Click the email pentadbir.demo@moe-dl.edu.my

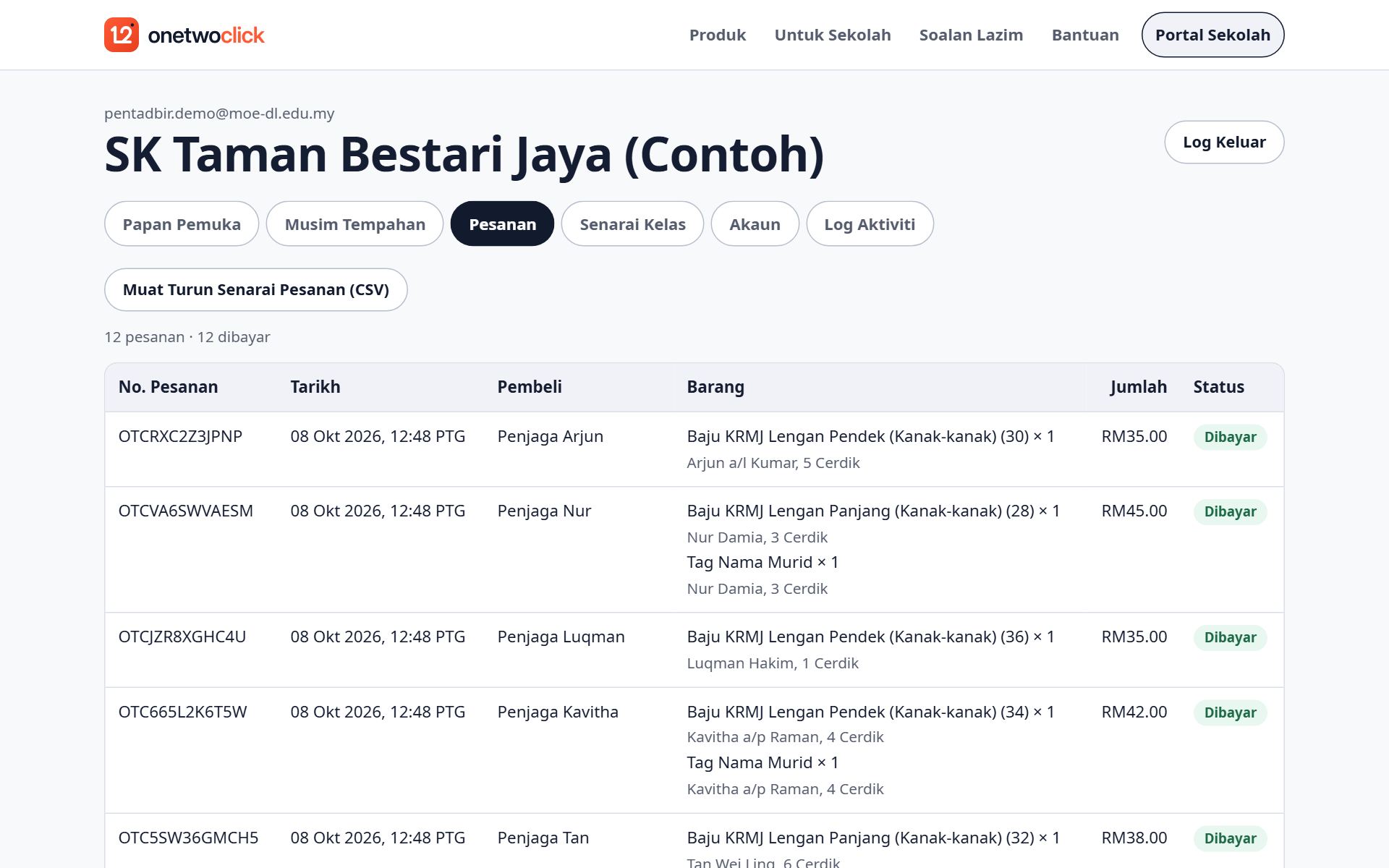[x=219, y=114]
